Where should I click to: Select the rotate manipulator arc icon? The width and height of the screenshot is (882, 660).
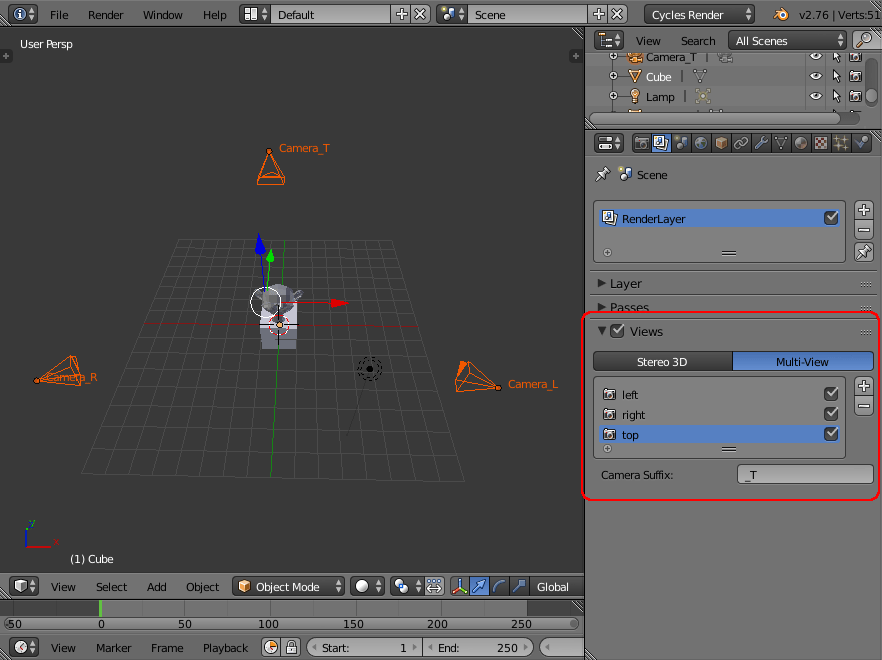click(499, 586)
